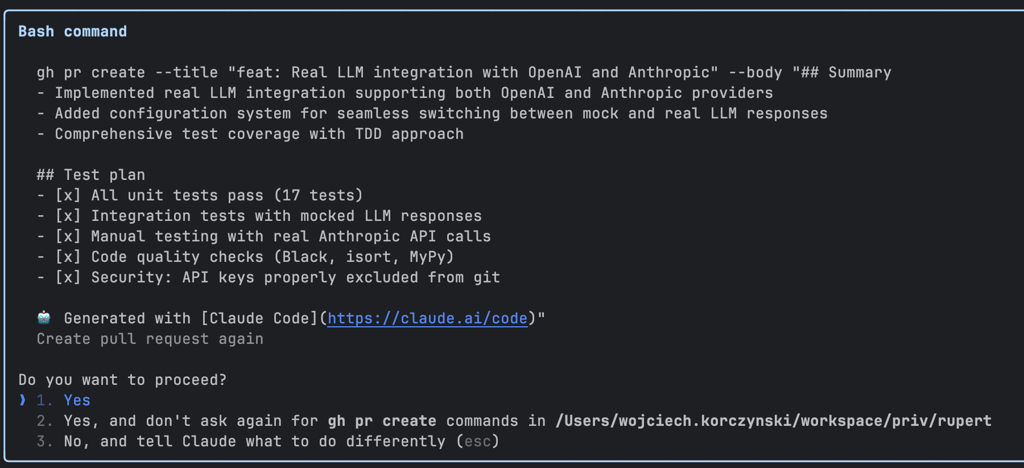Click the [x] before Manual testing with real Anthropic
Screen dimensions: 1024x468
click(68, 236)
